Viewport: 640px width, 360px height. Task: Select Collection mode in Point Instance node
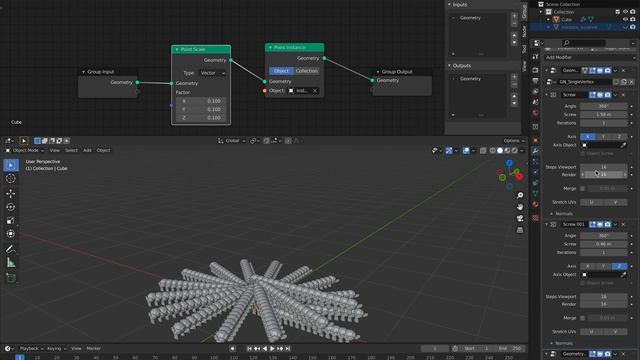pyautogui.click(x=307, y=71)
